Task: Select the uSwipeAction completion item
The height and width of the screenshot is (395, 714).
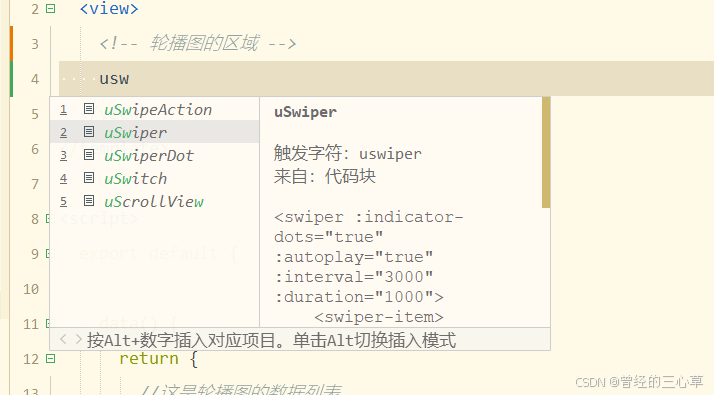Action: pos(154,109)
